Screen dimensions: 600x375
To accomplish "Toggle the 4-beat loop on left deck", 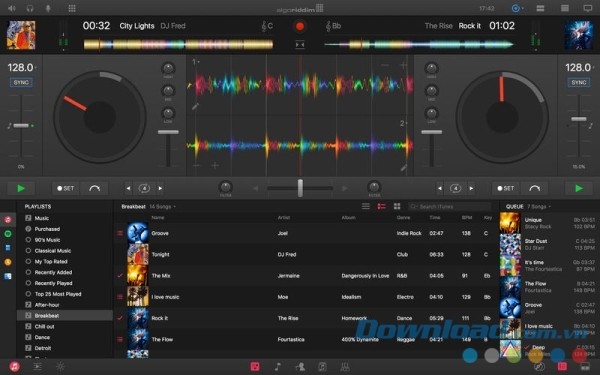I will [x=144, y=188].
